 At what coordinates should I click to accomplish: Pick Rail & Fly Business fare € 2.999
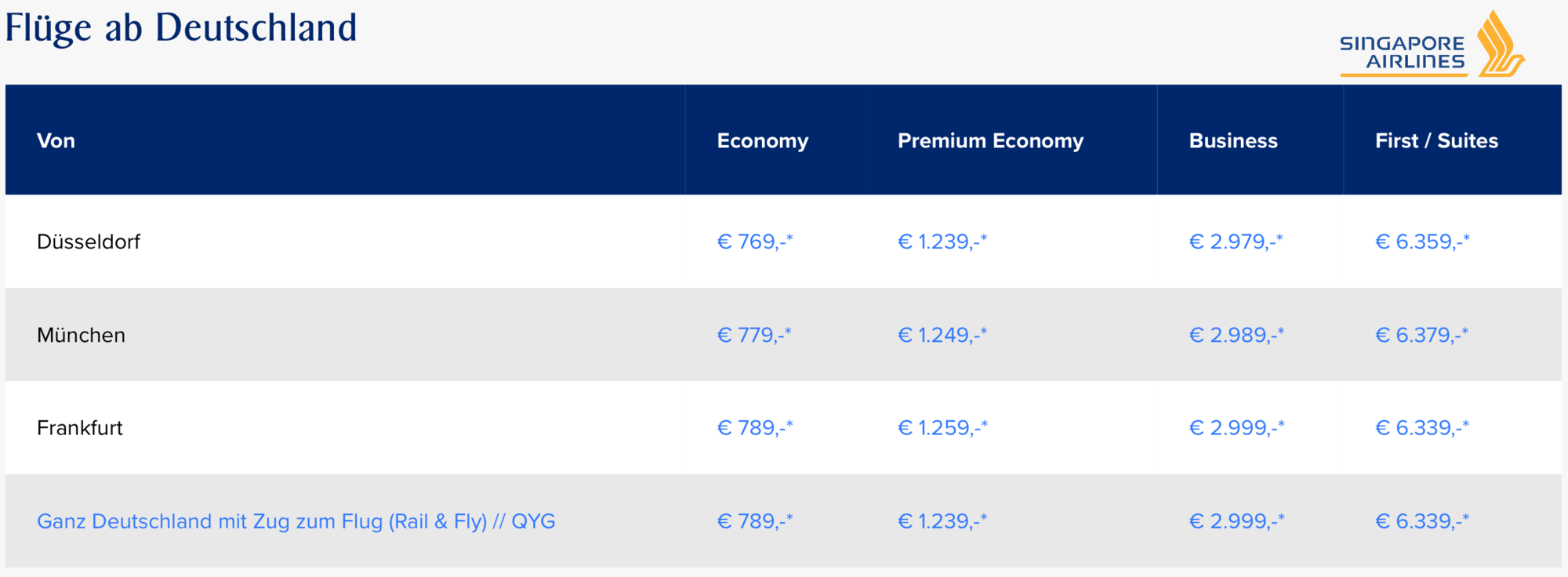point(1236,521)
